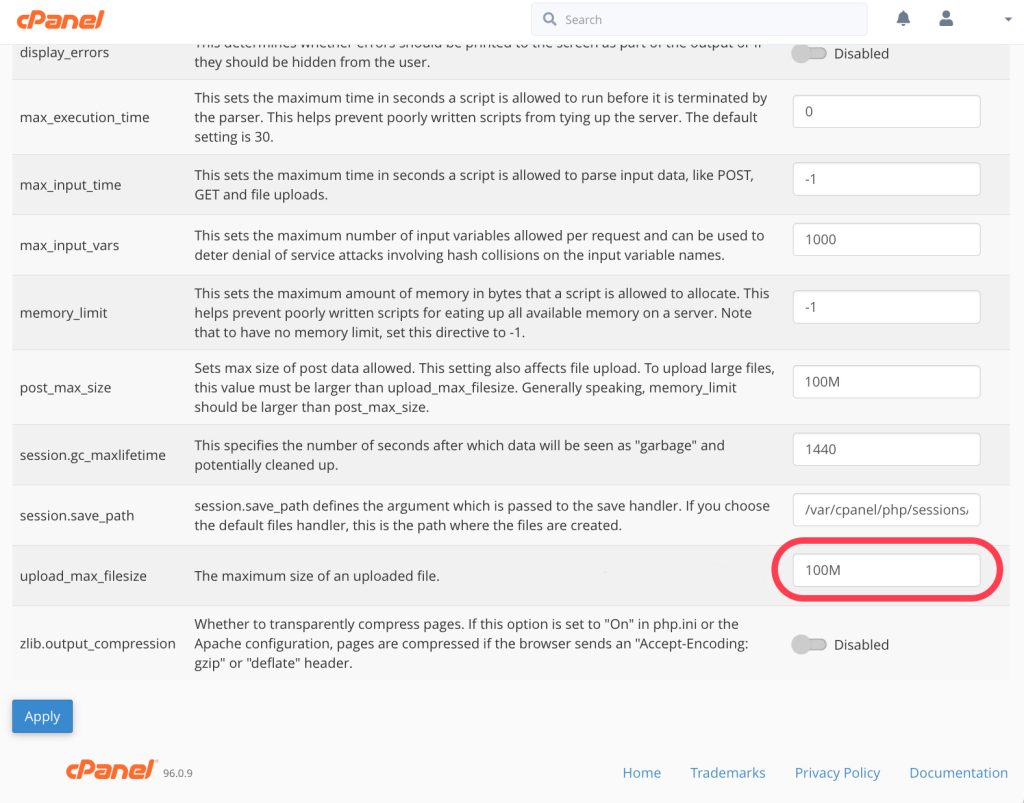Screen dimensions: 1024x803
Task: Focus the top Search box
Action: (710, 19)
